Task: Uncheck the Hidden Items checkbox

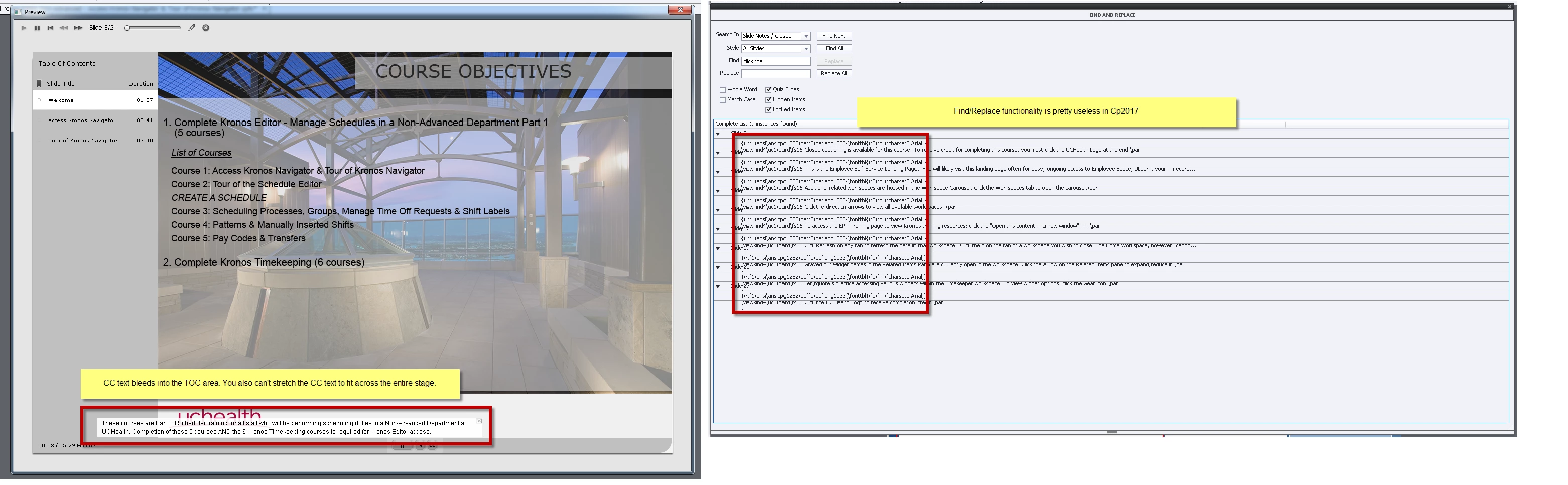Action: coord(769,100)
